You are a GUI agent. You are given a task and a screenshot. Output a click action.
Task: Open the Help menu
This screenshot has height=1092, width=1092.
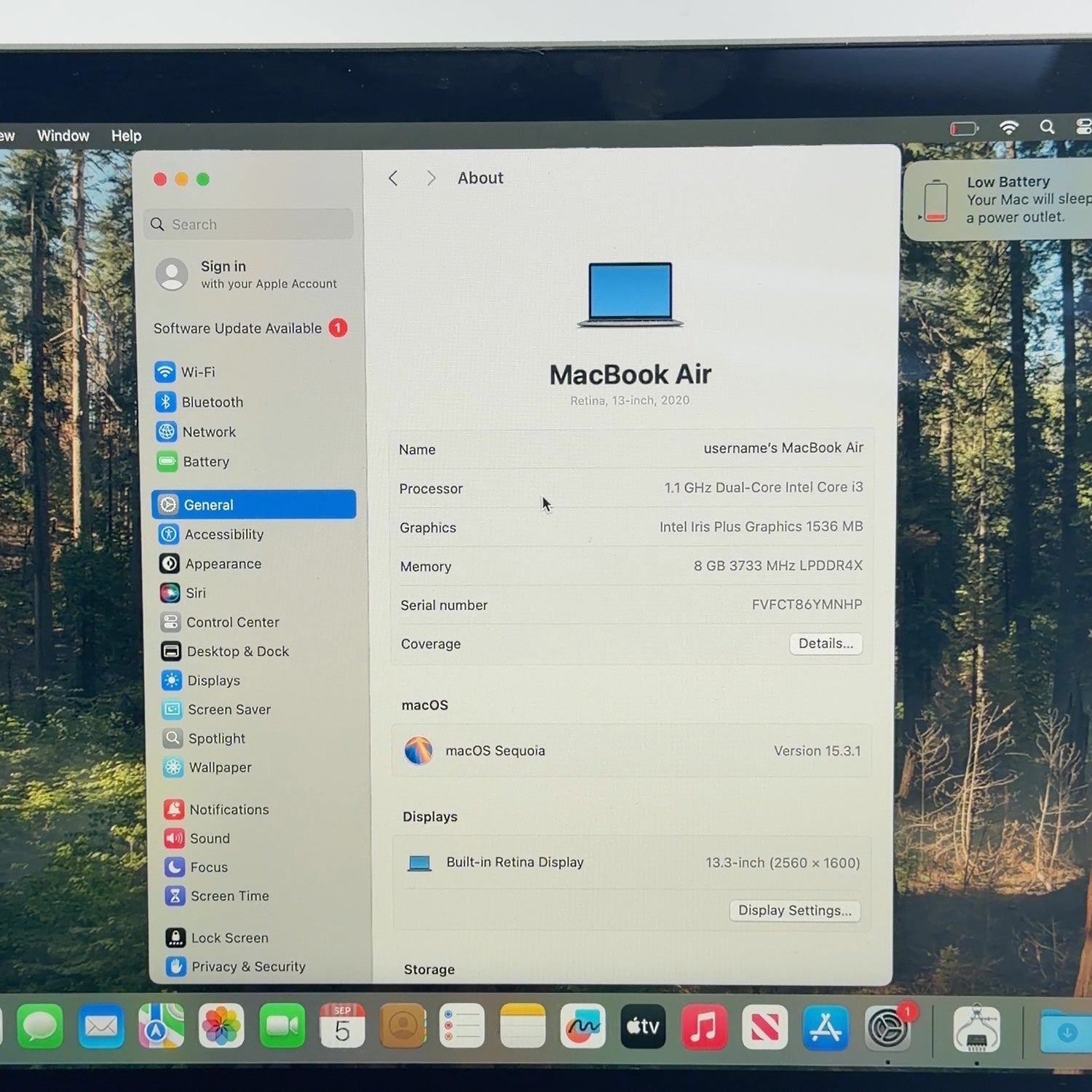point(127,135)
